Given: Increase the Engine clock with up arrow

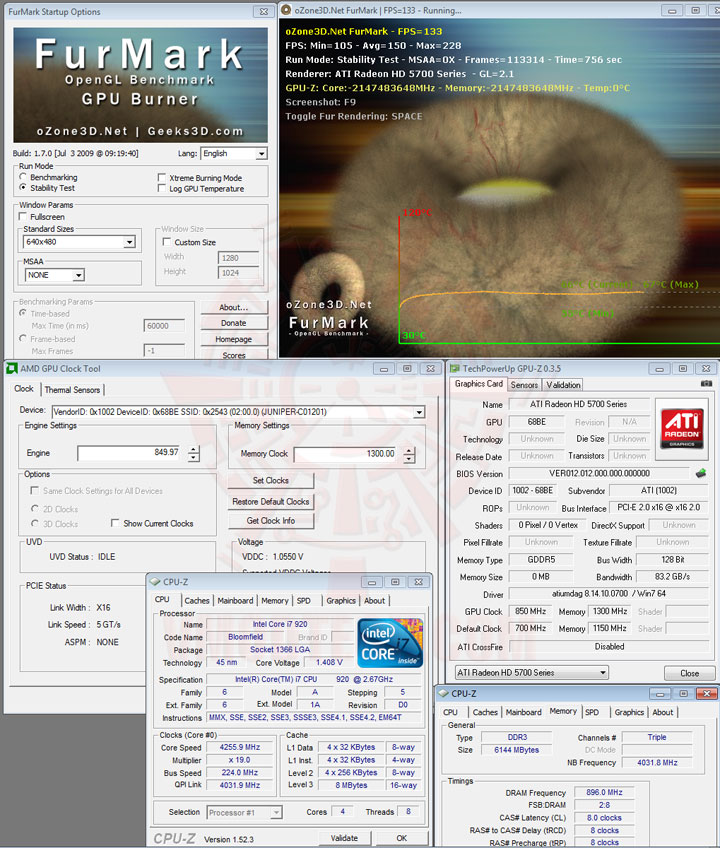Looking at the screenshot, I should [193, 450].
